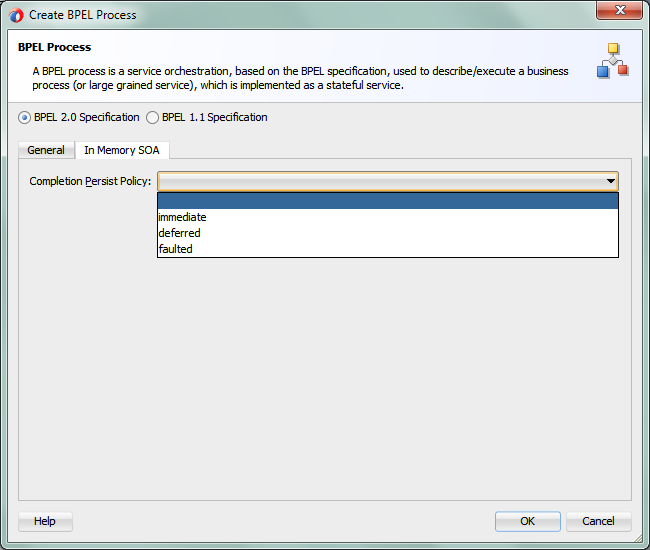Click the Completion Persist Policy label
650x550 pixels.
[x=90, y=182]
